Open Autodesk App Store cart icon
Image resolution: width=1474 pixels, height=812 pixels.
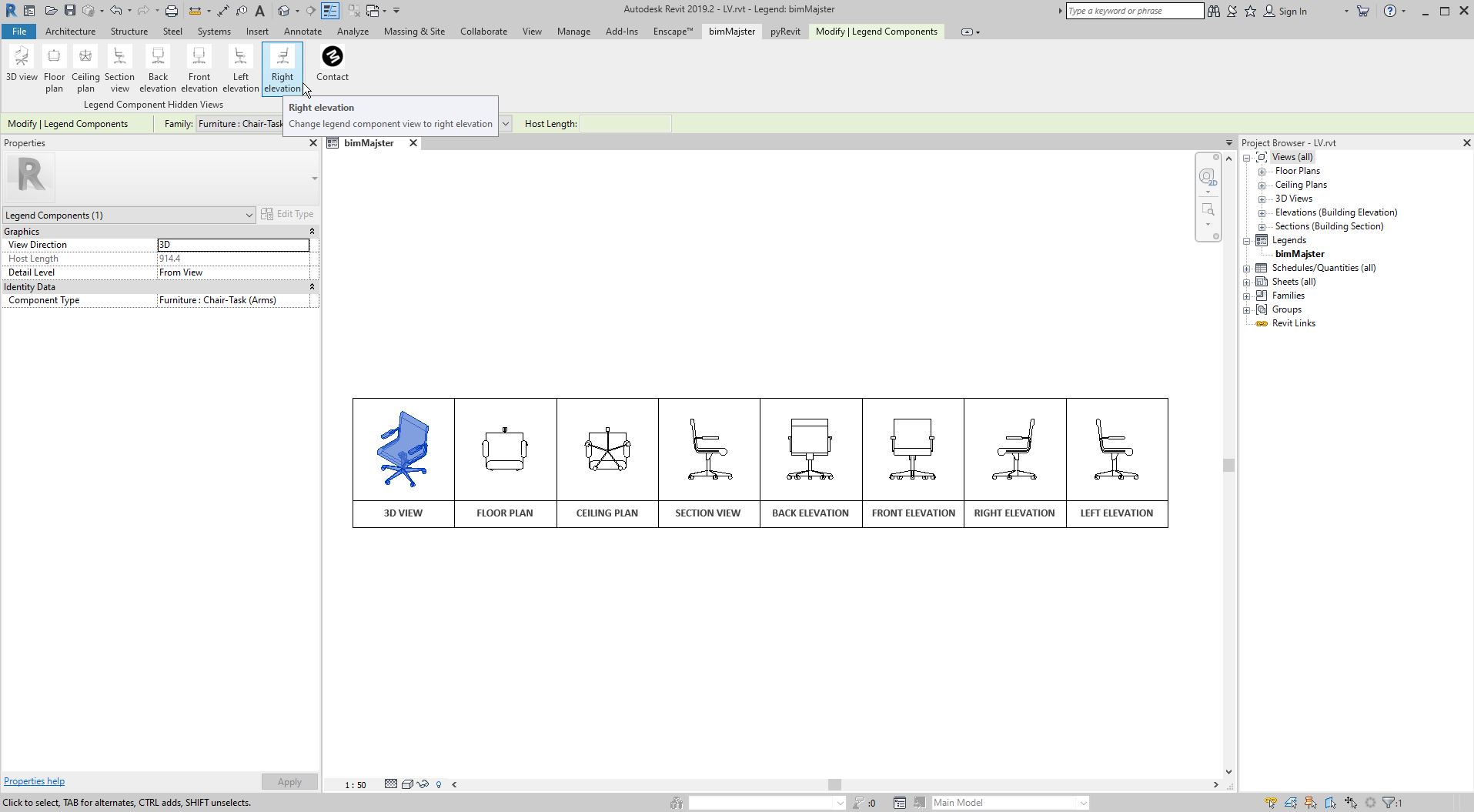[1363, 11]
